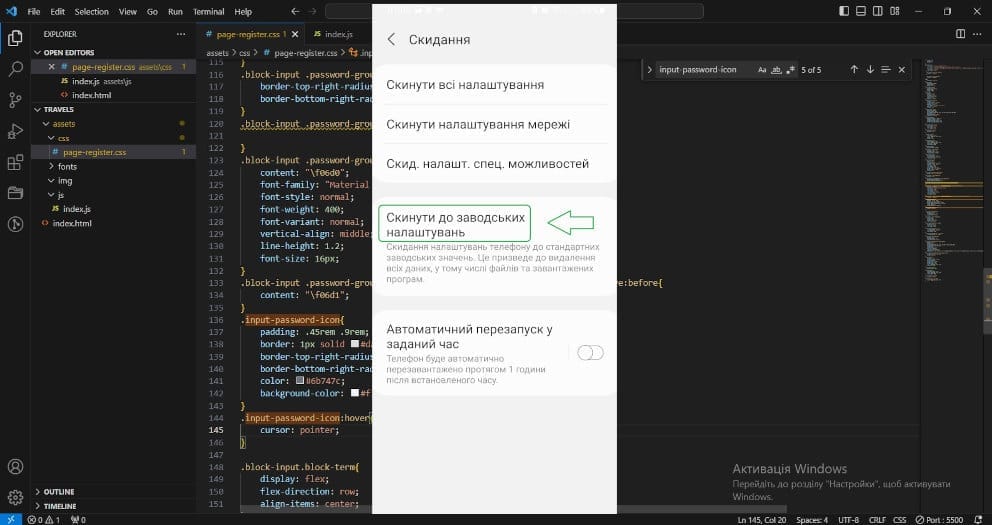Go to previous find match arrow
Viewport: 992px width, 525px height.
pyautogui.click(x=854, y=70)
